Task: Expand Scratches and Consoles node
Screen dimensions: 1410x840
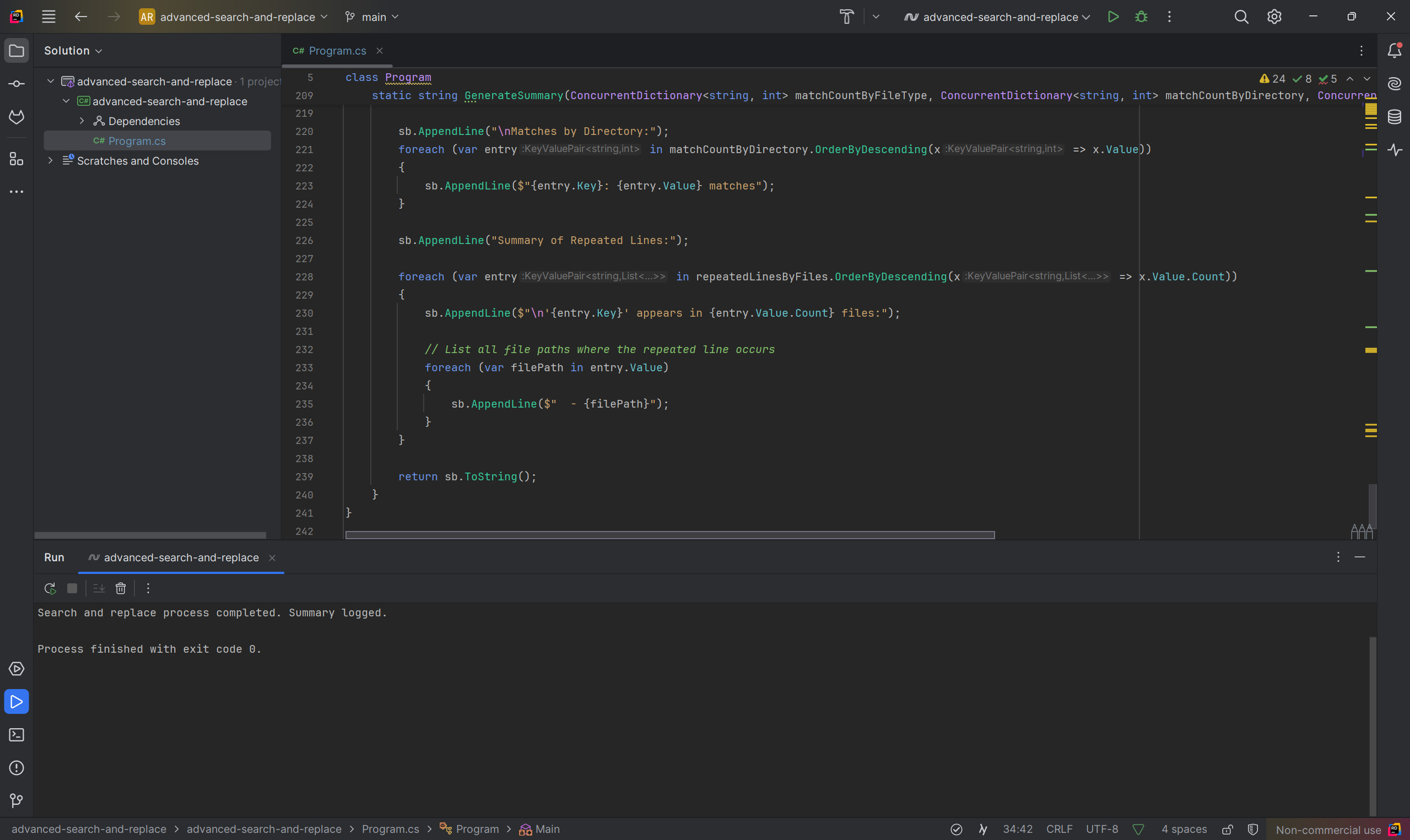Action: point(50,161)
